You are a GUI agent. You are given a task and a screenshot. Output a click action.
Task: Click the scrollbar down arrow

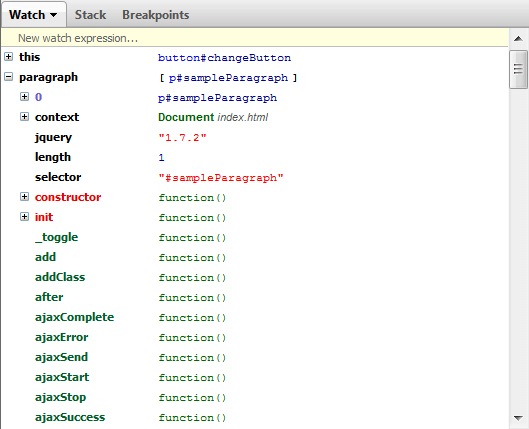point(518,418)
